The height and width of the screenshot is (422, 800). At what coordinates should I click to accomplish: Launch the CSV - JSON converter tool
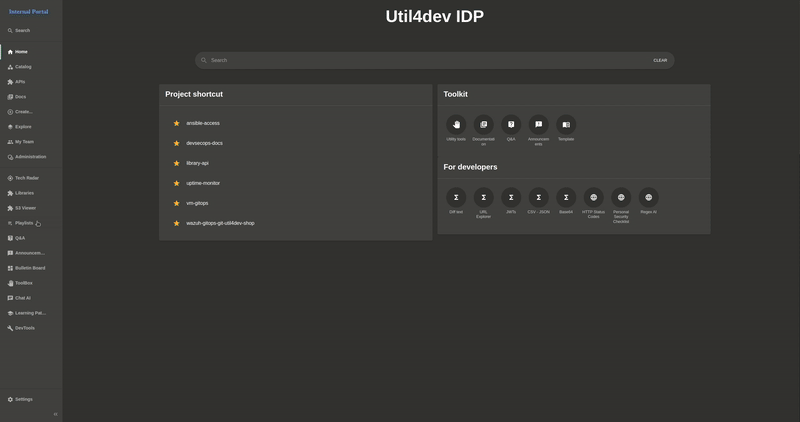pos(538,197)
